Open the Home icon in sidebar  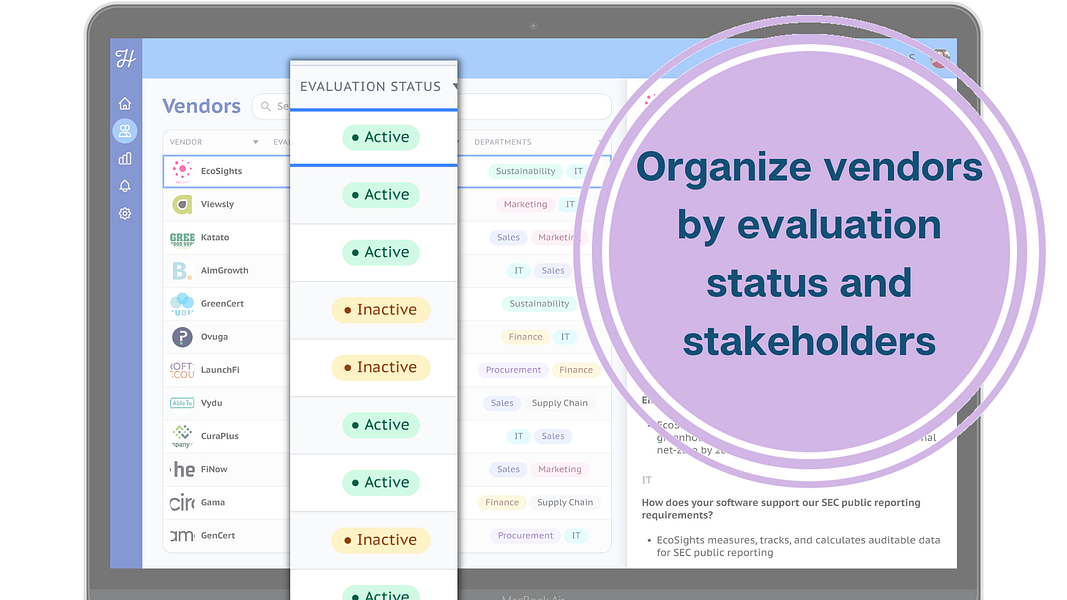click(125, 103)
